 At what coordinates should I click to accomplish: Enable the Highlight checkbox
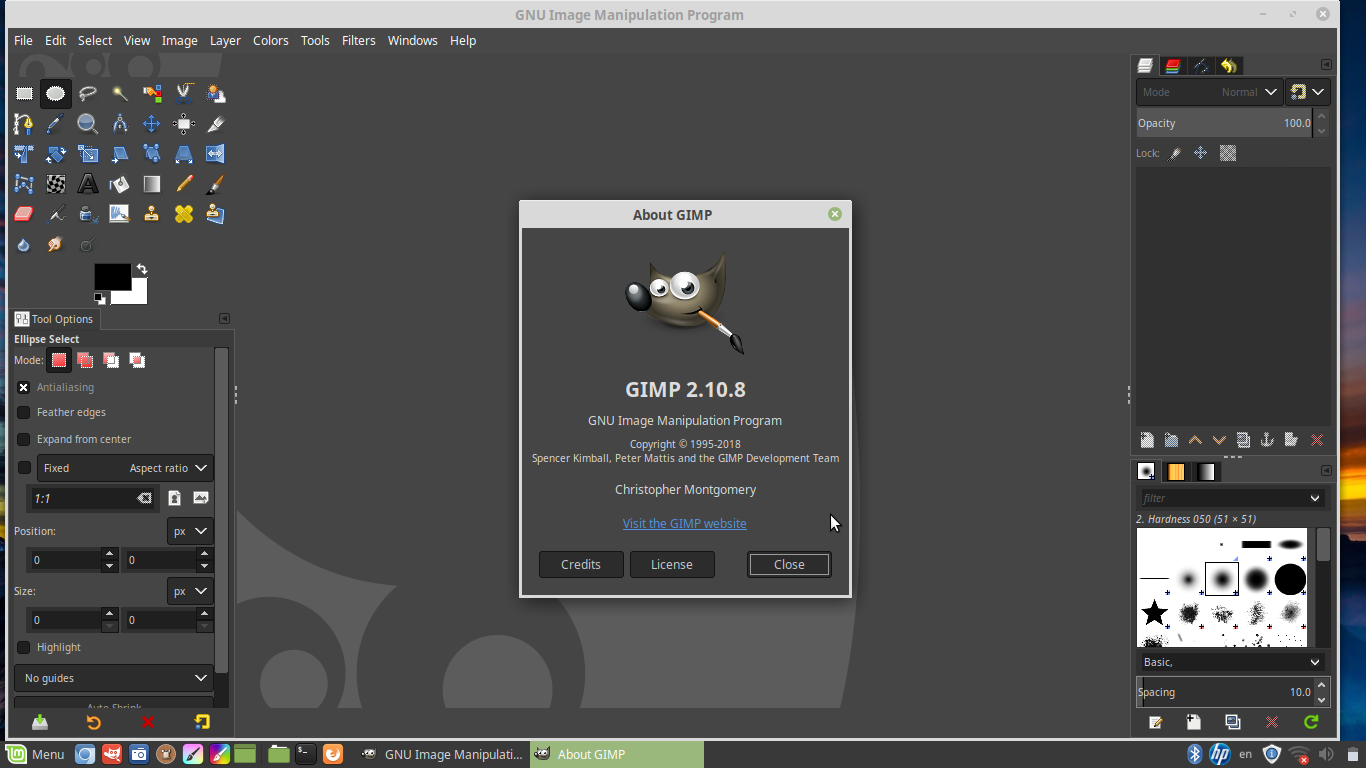pos(24,647)
